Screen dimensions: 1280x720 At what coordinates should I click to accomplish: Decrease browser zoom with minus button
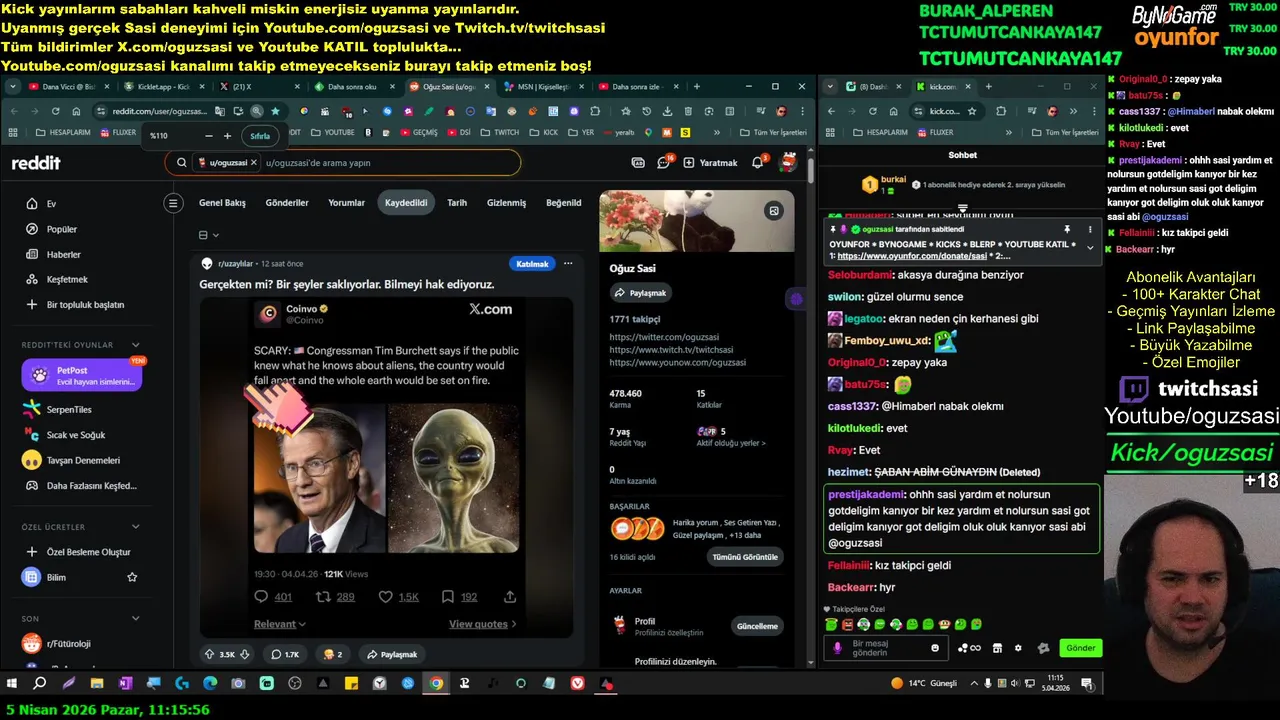click(208, 136)
